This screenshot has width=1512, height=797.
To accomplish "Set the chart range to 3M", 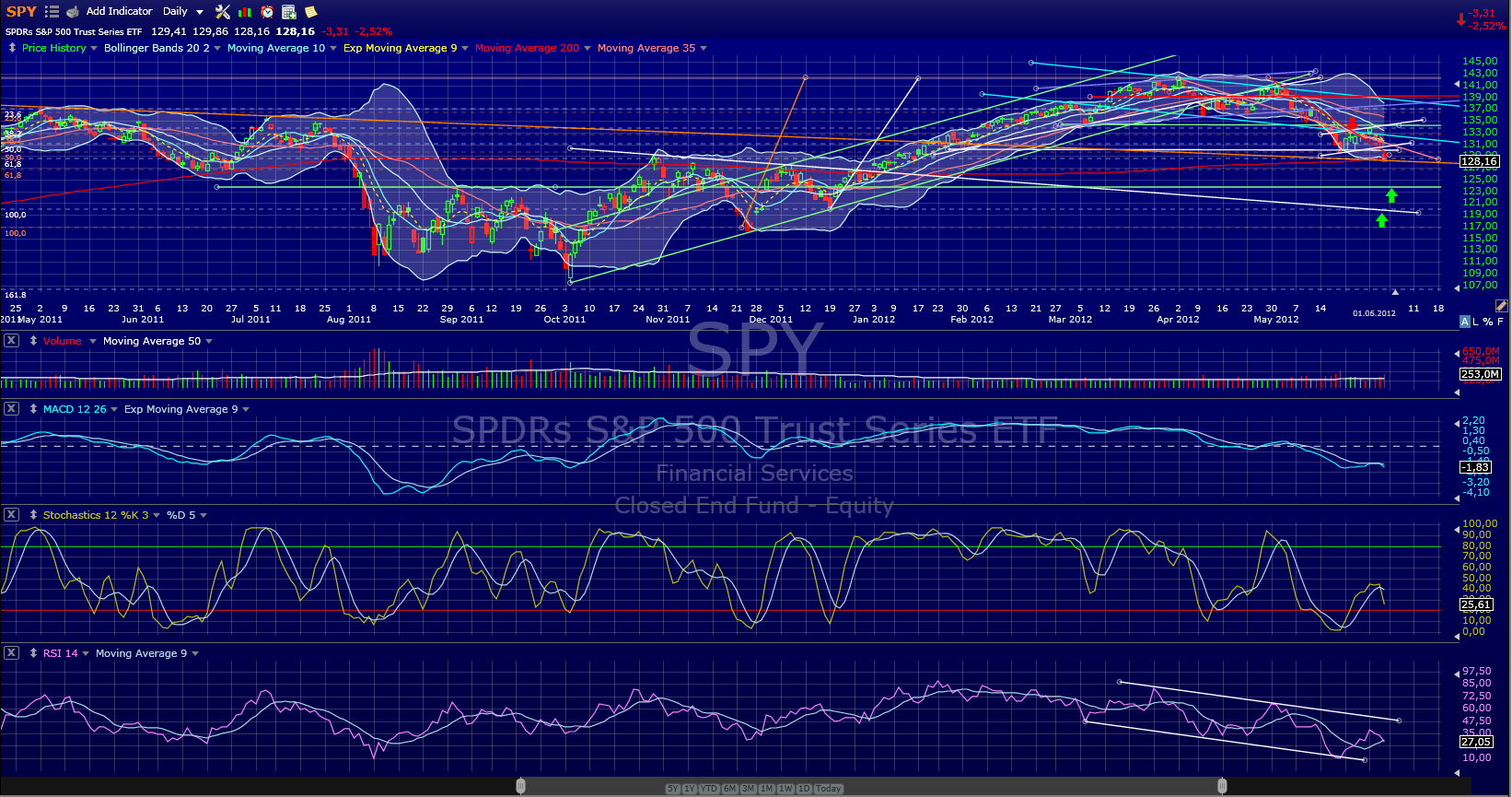I will click(749, 789).
